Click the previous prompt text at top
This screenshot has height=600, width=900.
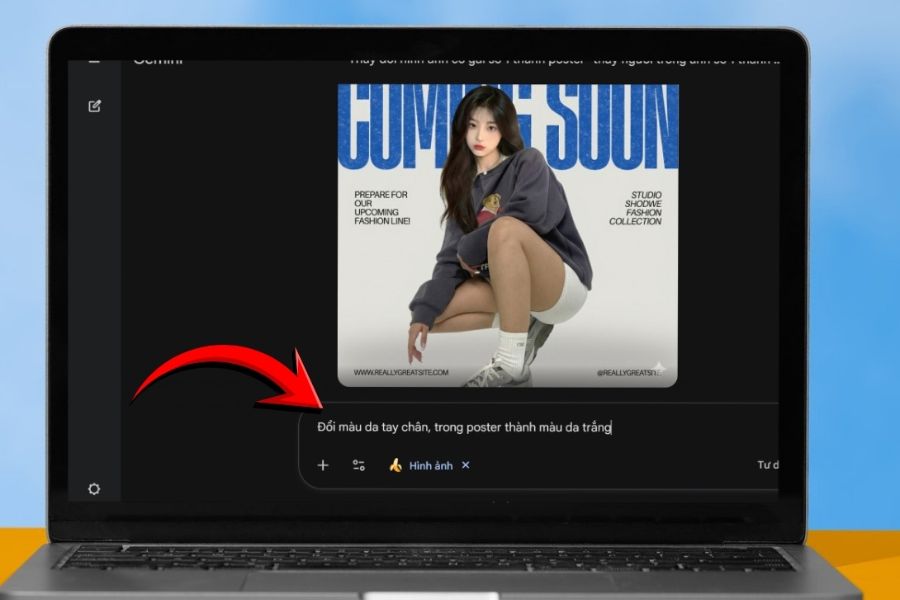tap(560, 62)
